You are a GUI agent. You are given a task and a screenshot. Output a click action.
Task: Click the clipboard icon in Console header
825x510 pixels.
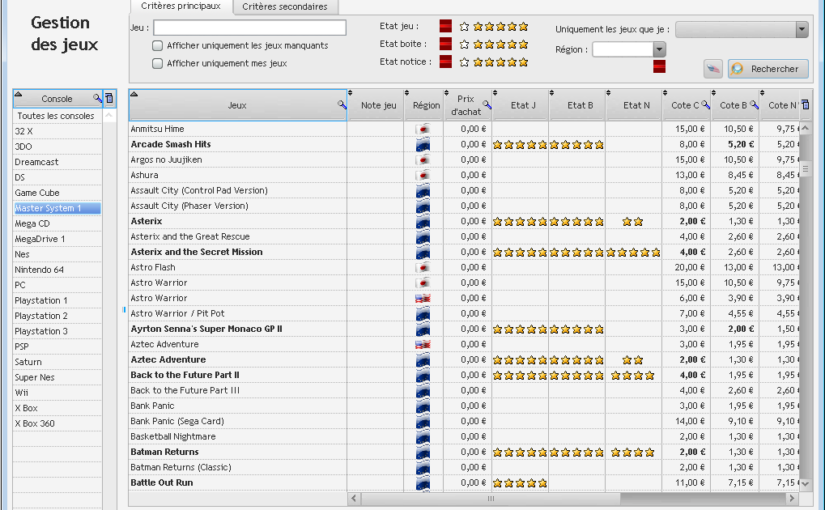[x=109, y=98]
